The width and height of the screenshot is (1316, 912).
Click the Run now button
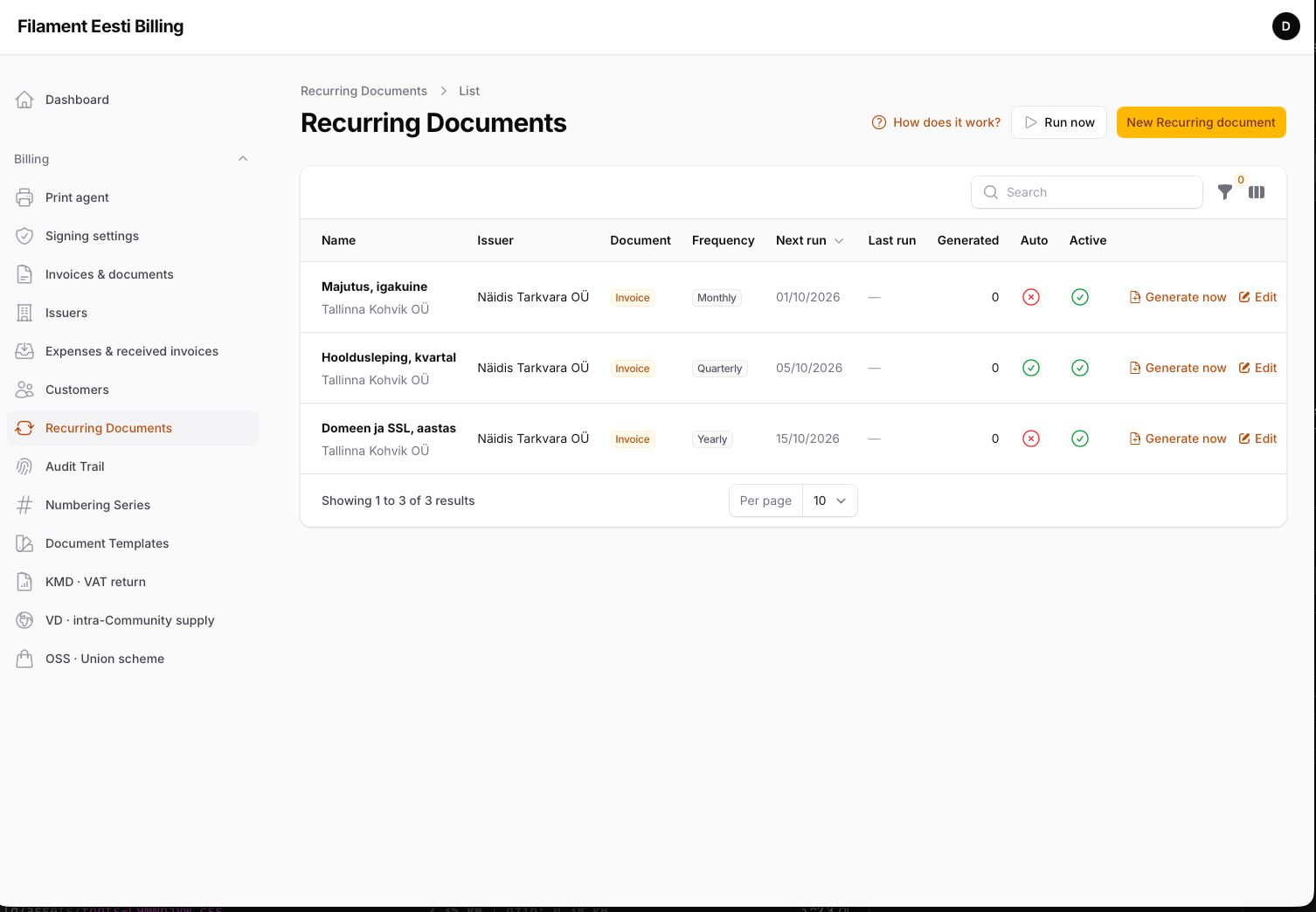pyautogui.click(x=1059, y=122)
